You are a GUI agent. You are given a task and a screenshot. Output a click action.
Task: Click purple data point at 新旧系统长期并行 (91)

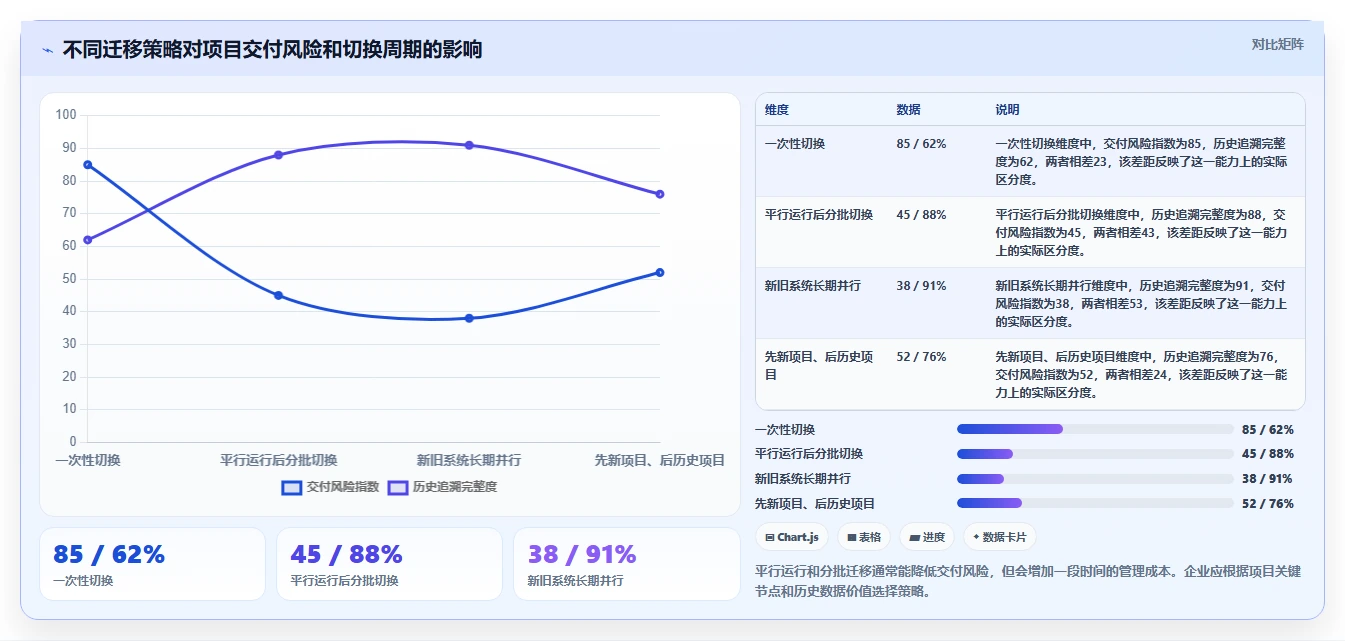(x=469, y=145)
